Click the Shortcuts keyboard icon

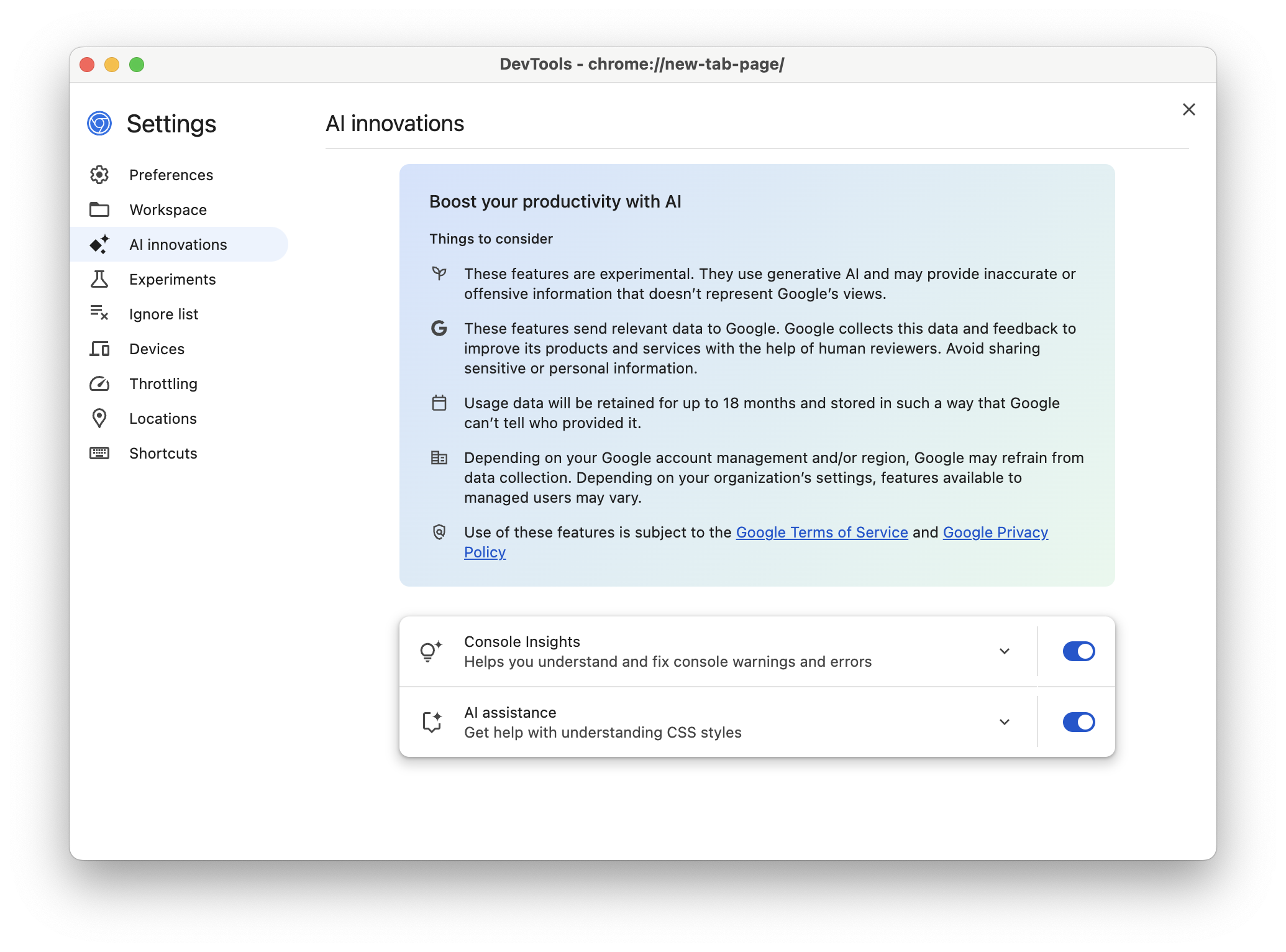pos(99,453)
